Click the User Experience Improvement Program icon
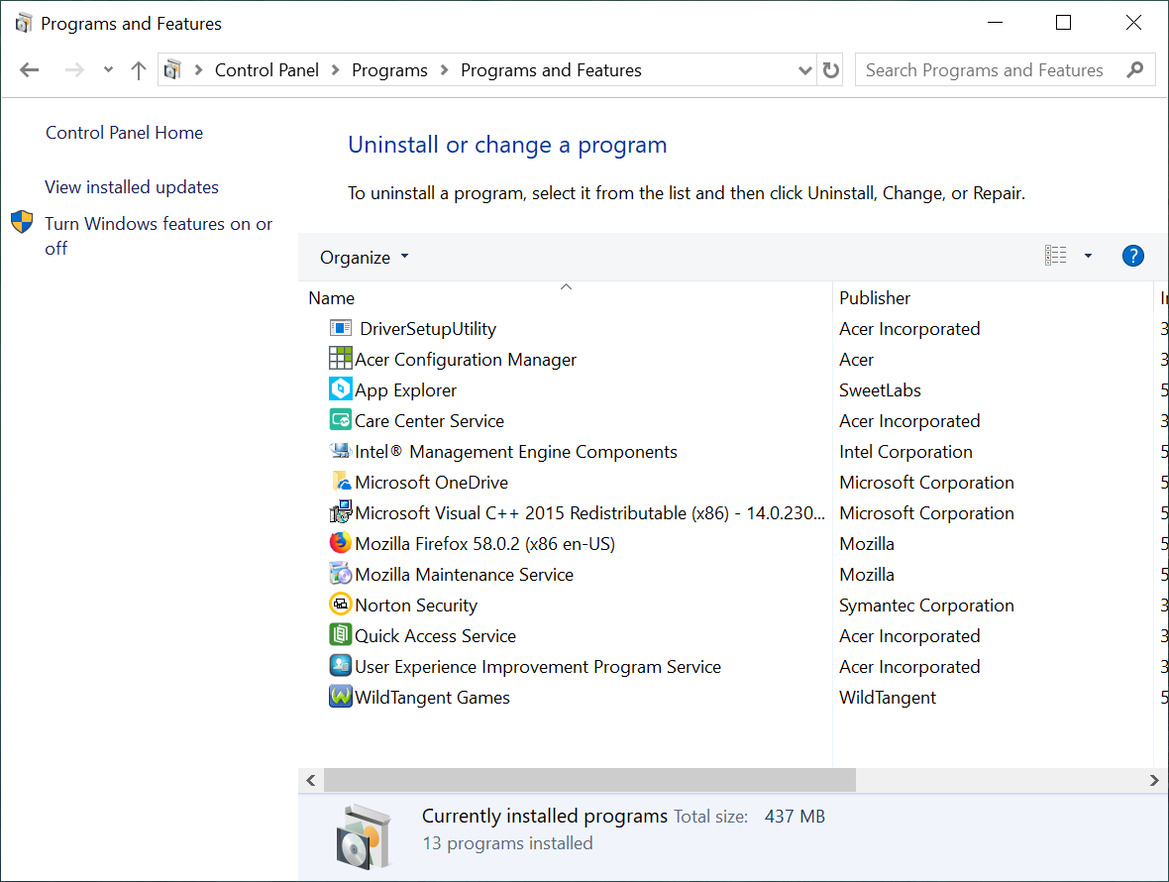 pyautogui.click(x=341, y=665)
